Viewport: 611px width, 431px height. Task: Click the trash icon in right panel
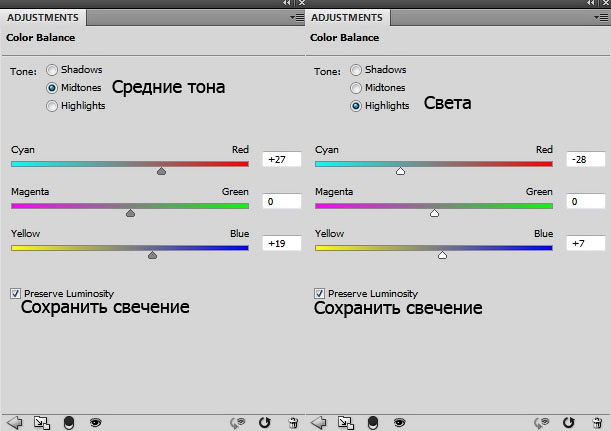[x=597, y=422]
